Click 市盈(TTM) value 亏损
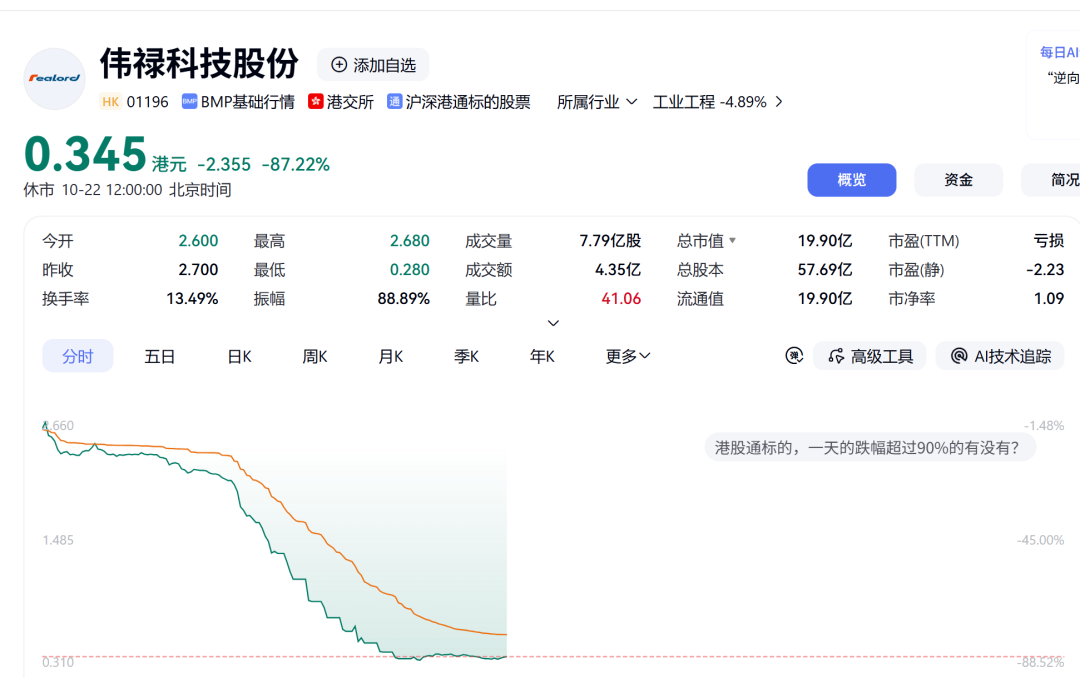This screenshot has width=1080, height=678. click(x=1049, y=240)
